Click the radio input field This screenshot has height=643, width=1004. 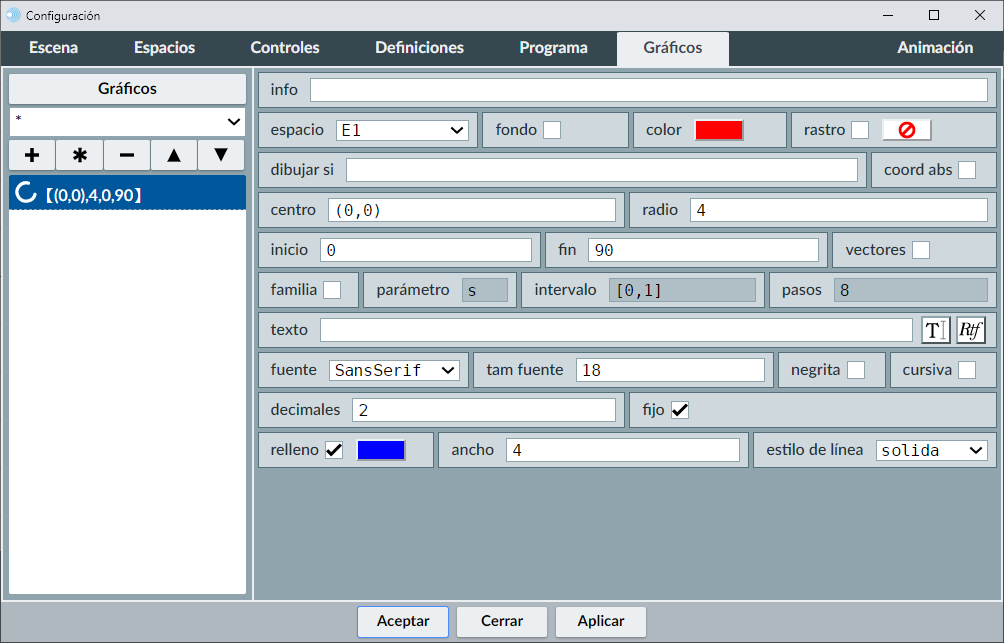click(x=838, y=210)
